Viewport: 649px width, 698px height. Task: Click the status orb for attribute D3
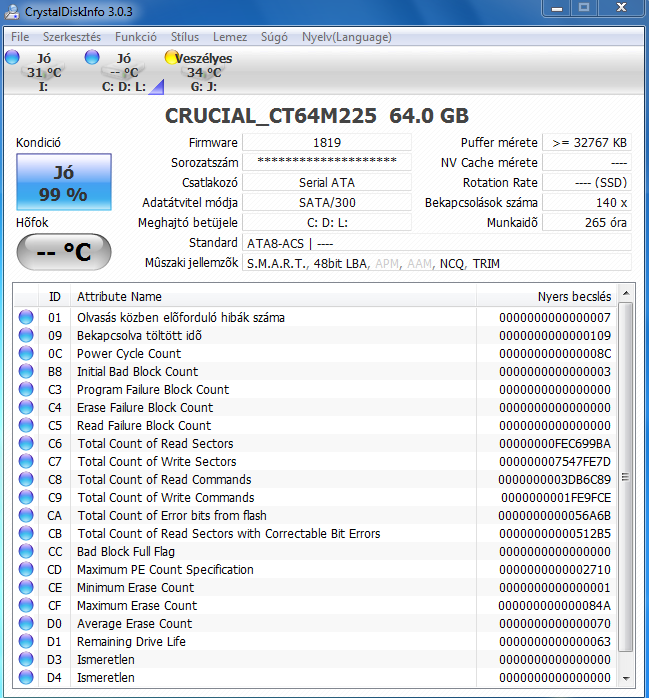[x=26, y=659]
